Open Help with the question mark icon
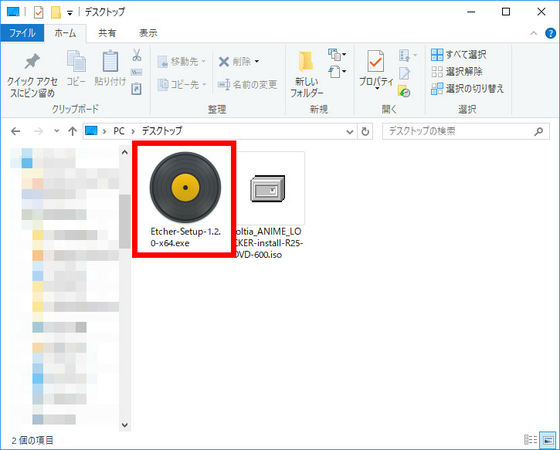Screen dimensions: 560x450 550,33
